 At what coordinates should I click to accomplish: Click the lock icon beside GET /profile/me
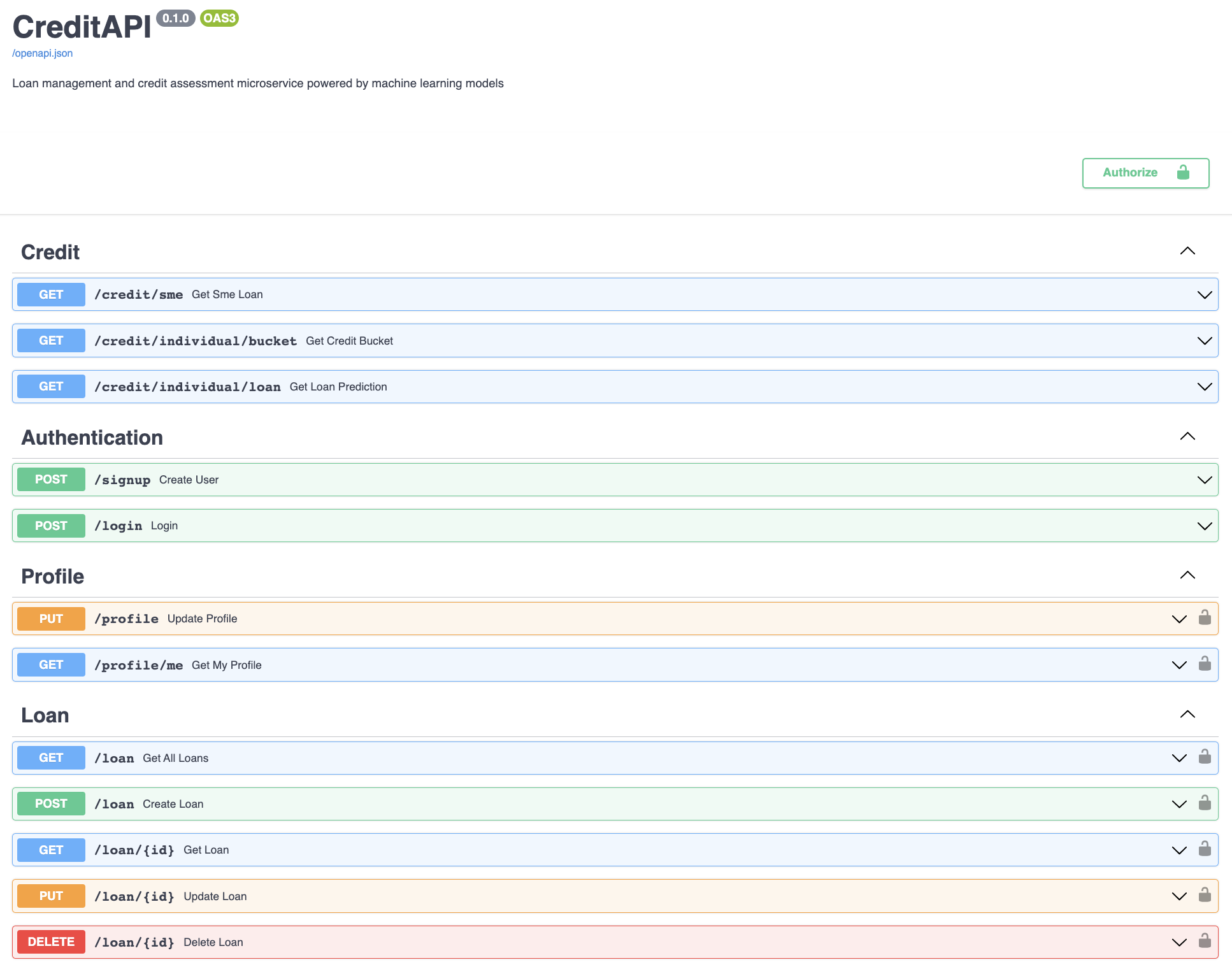(1204, 664)
